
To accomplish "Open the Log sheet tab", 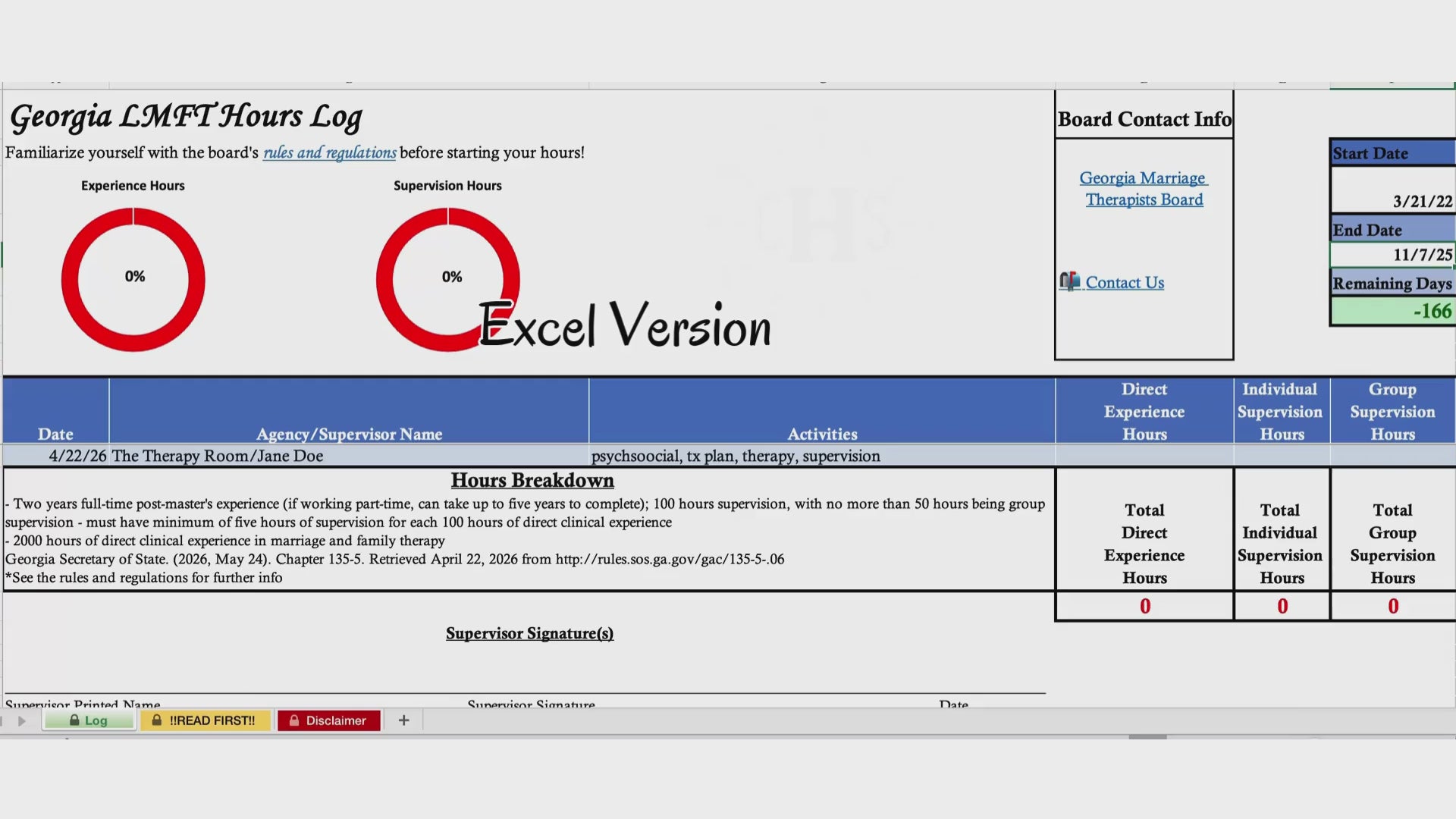I will pyautogui.click(x=89, y=720).
